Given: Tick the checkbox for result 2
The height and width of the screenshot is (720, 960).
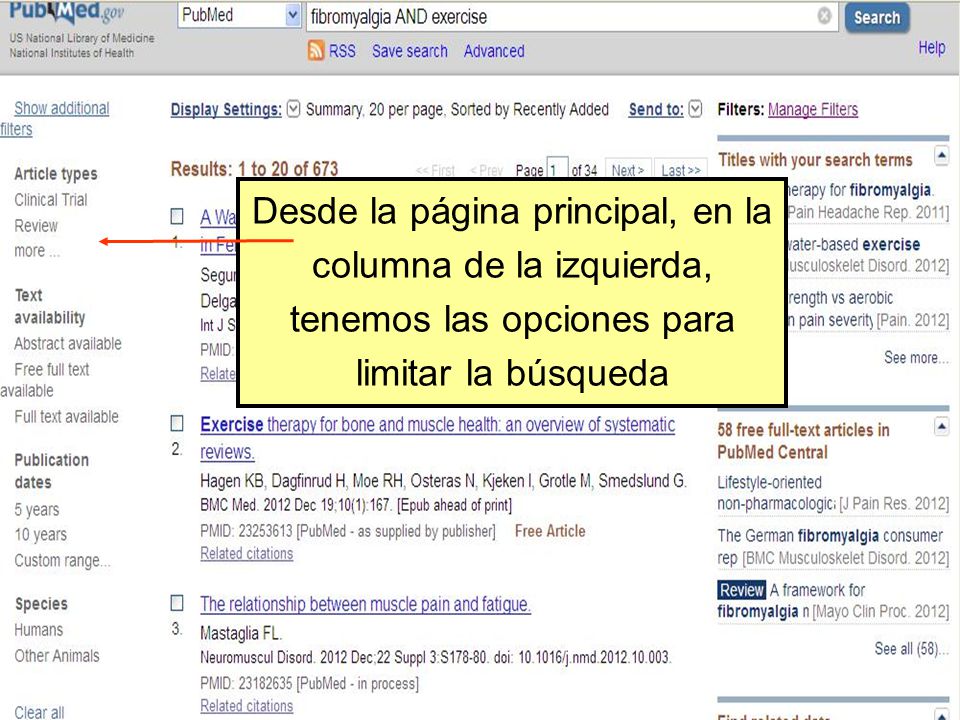Looking at the screenshot, I should tap(177, 423).
